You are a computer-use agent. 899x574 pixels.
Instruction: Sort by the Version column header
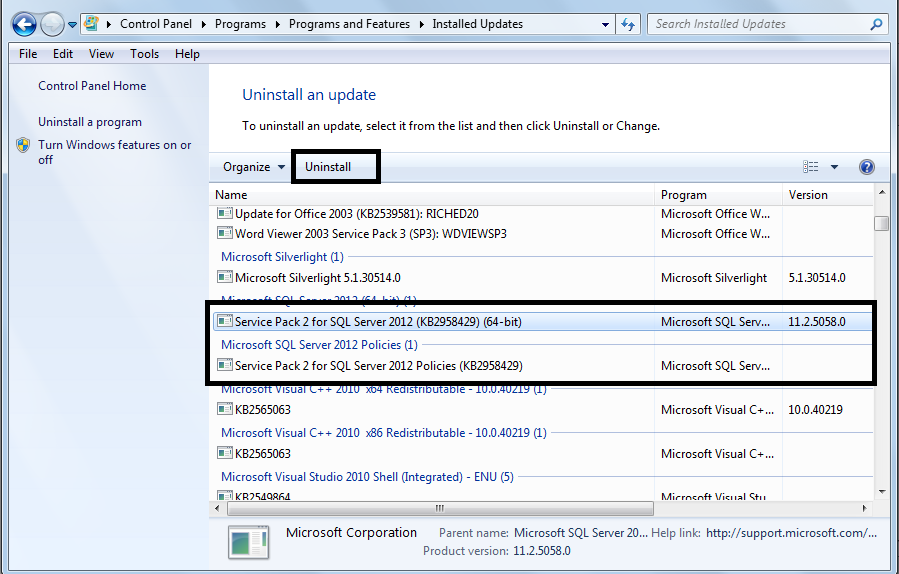point(828,195)
